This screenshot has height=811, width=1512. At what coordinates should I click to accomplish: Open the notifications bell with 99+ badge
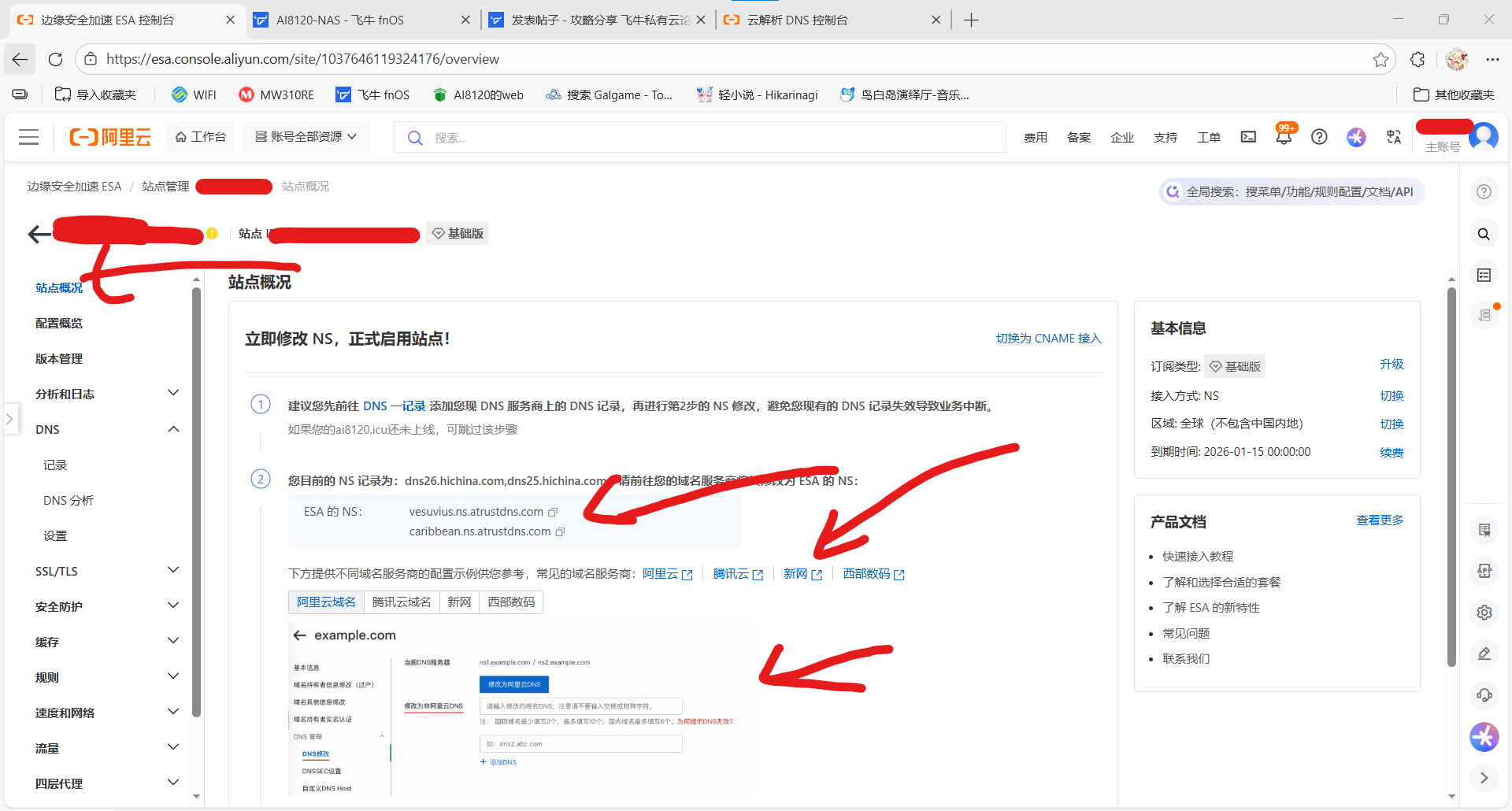click(x=1284, y=136)
